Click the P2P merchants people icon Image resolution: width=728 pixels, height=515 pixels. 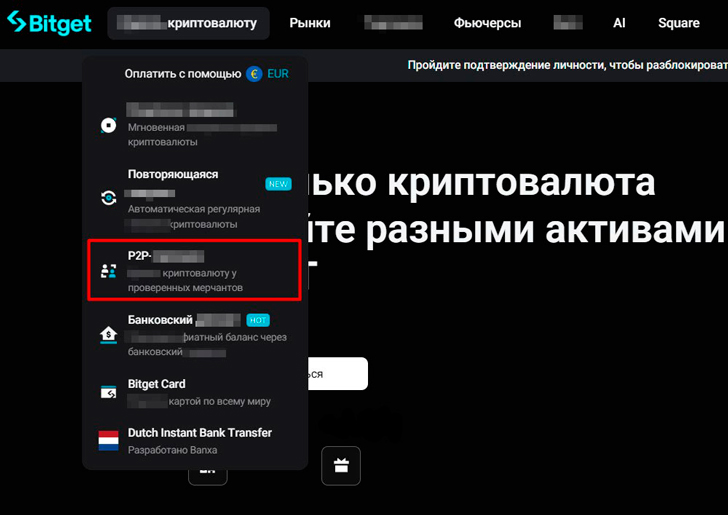(x=109, y=271)
